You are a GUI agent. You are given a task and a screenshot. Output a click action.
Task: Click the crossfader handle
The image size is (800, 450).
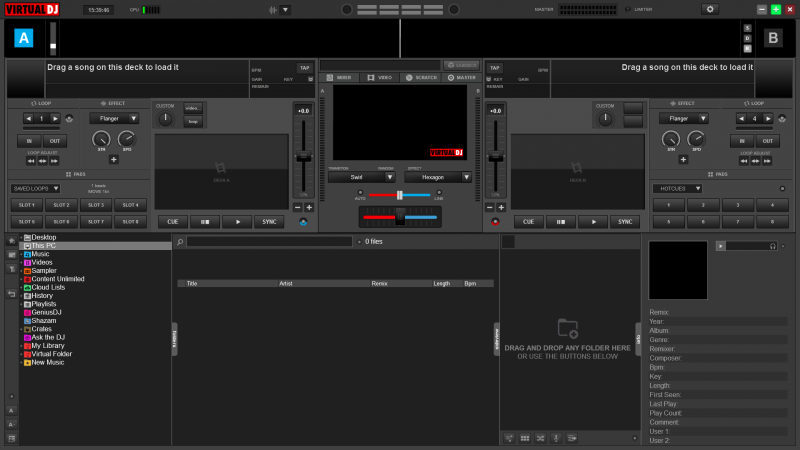pyautogui.click(x=400, y=217)
